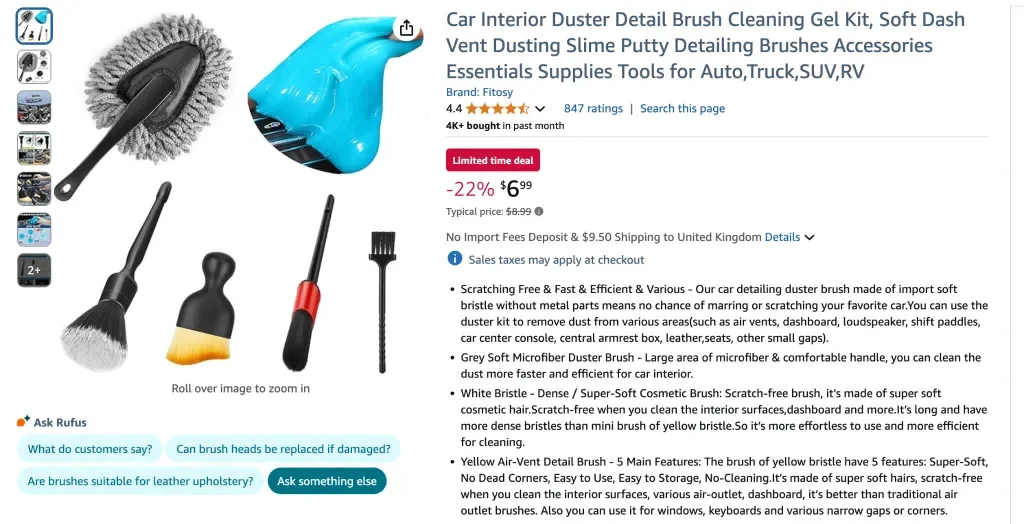Select the third thumbnail showing car interior
Screen dimensions: 1024x524
tap(34, 108)
